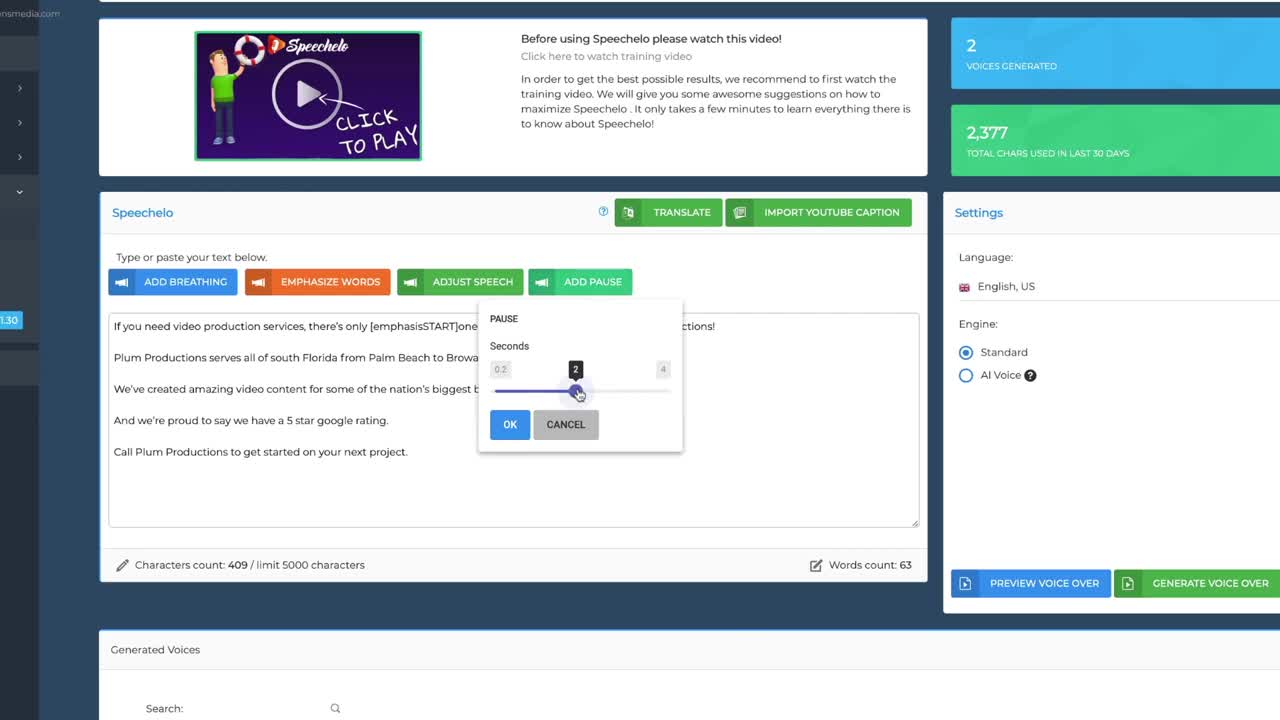Click the Translate button
Image resolution: width=1280 pixels, height=720 pixels.
(x=668, y=212)
